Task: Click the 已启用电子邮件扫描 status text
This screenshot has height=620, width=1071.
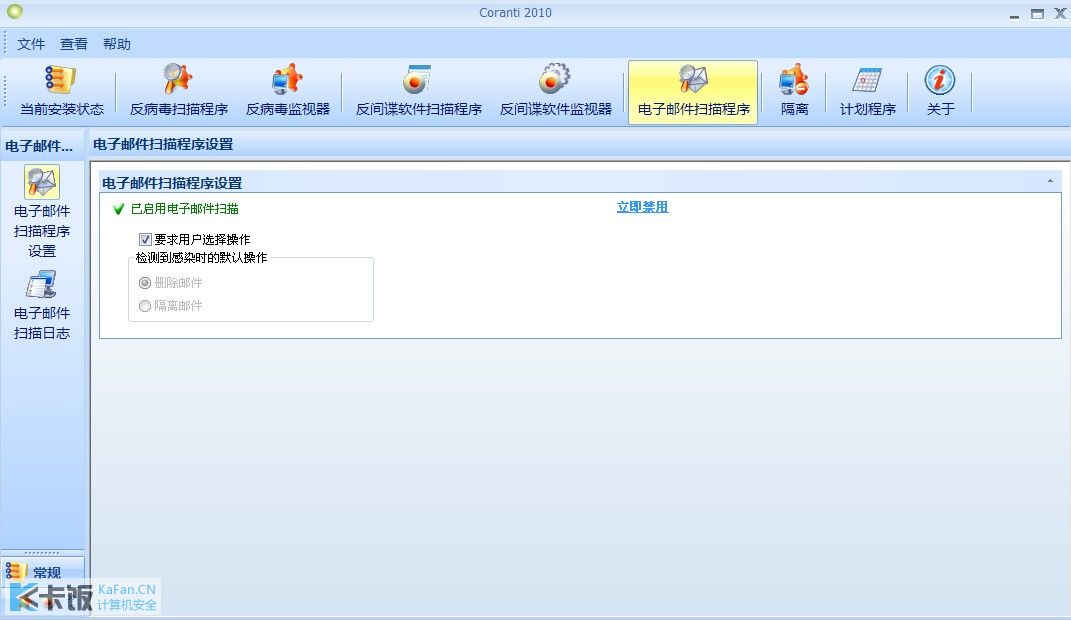Action: click(x=184, y=209)
